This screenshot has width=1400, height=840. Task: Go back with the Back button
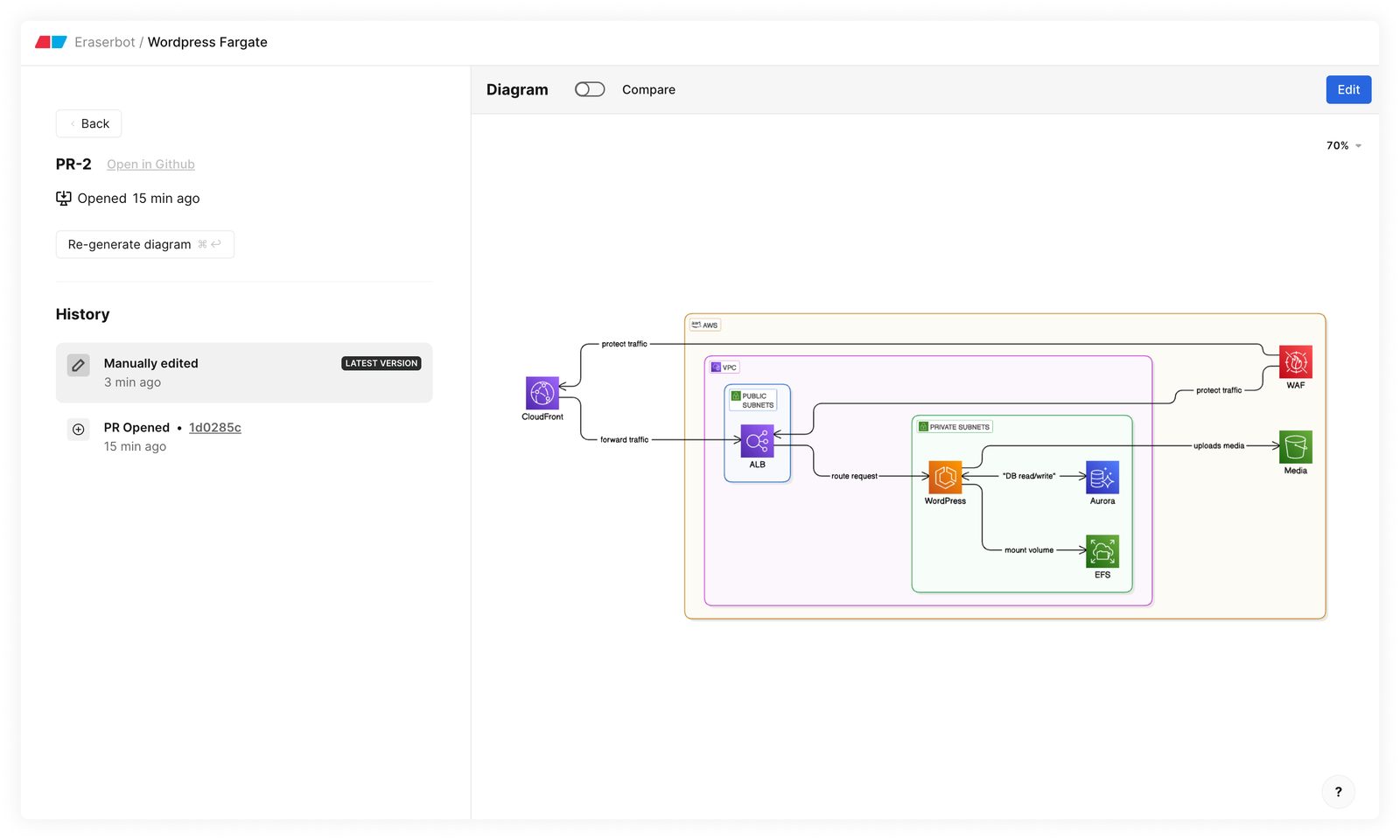point(88,123)
